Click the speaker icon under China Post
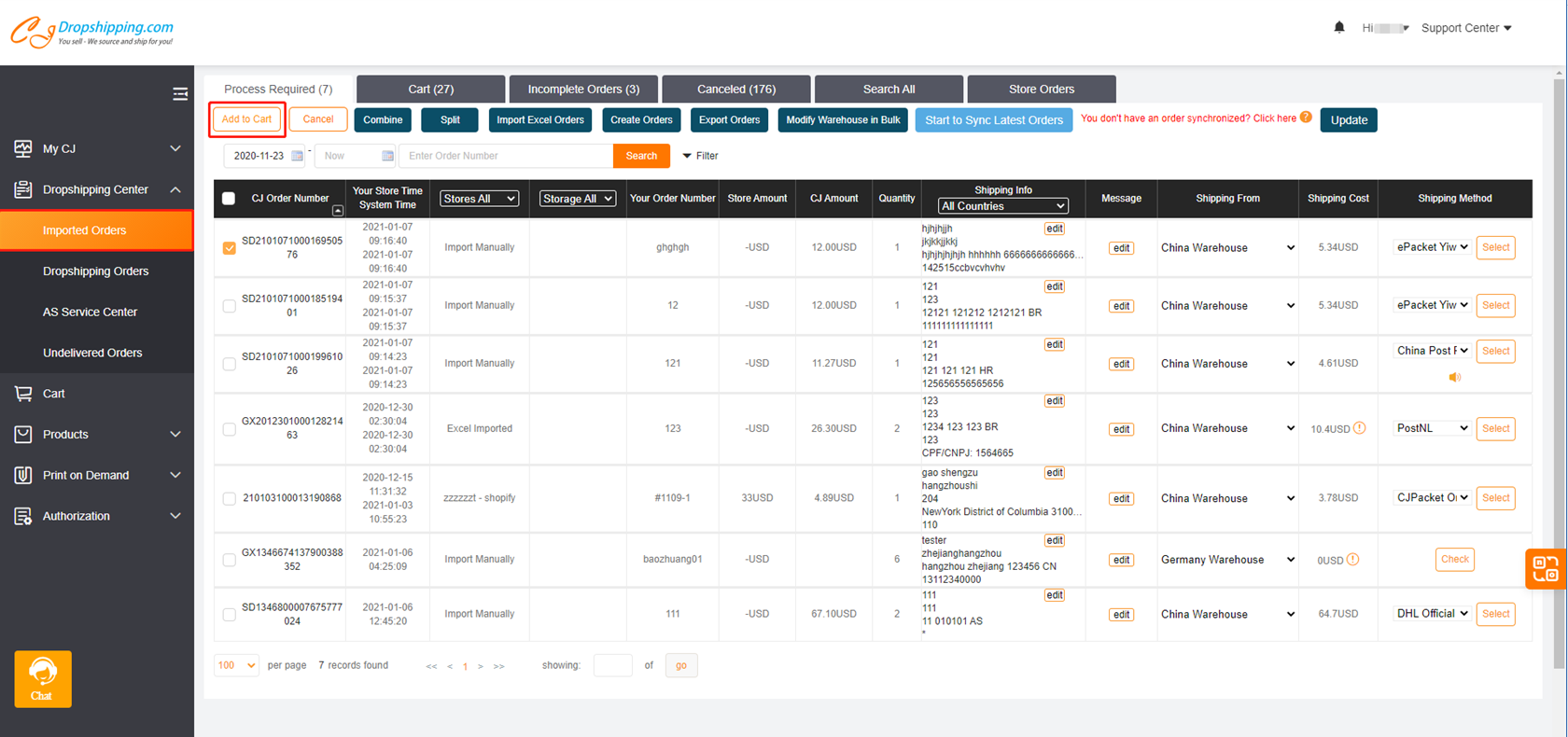 (1454, 377)
